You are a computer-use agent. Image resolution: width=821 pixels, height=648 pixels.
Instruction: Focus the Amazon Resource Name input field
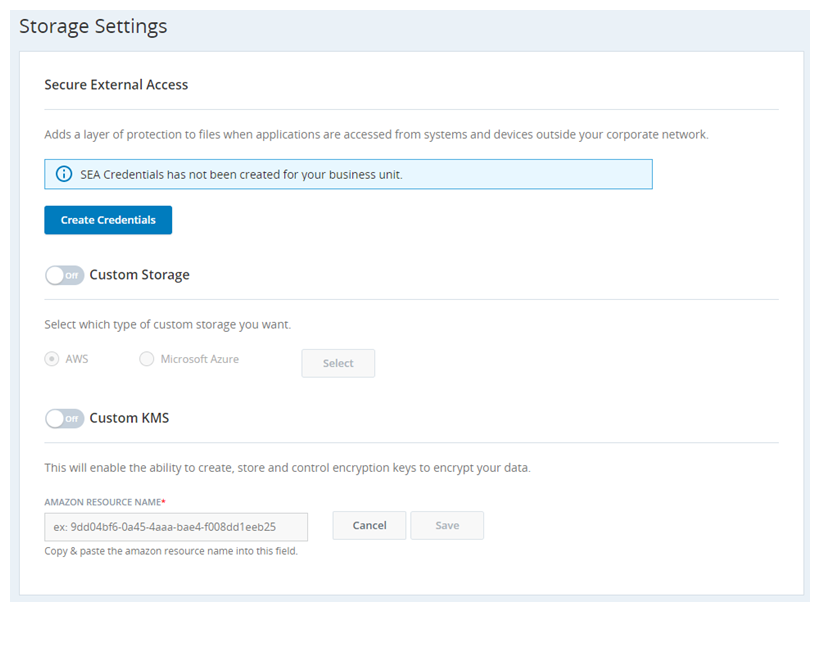(176, 527)
